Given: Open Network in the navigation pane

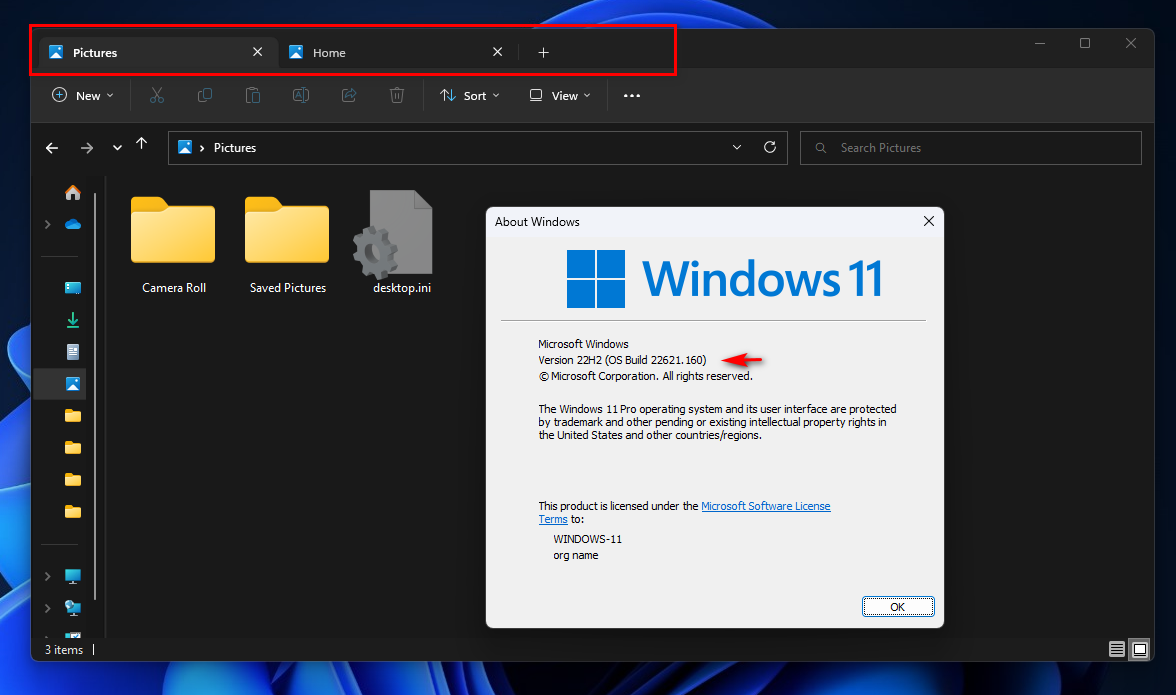Looking at the screenshot, I should coord(73,608).
